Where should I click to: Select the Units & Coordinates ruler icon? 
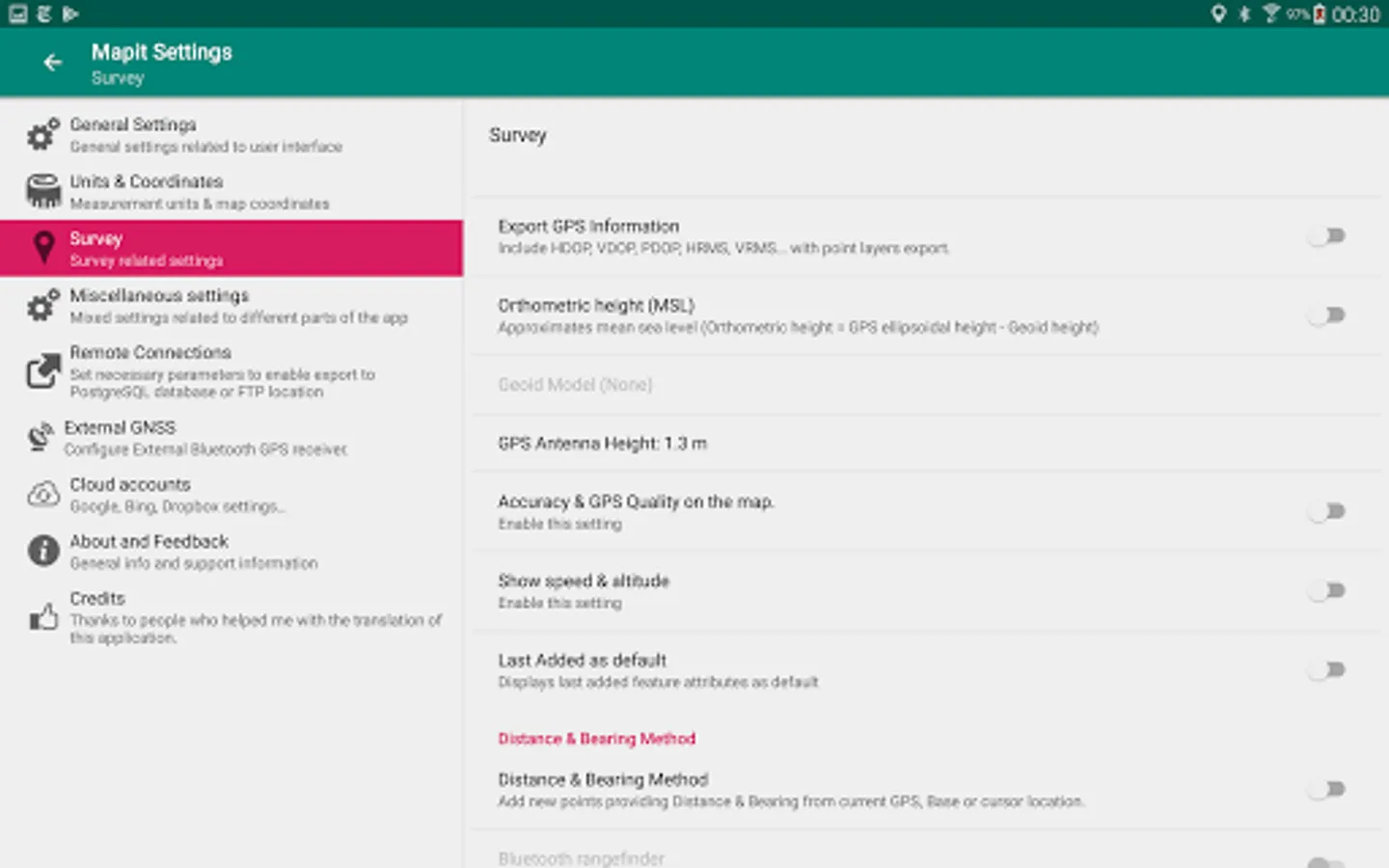coord(42,191)
